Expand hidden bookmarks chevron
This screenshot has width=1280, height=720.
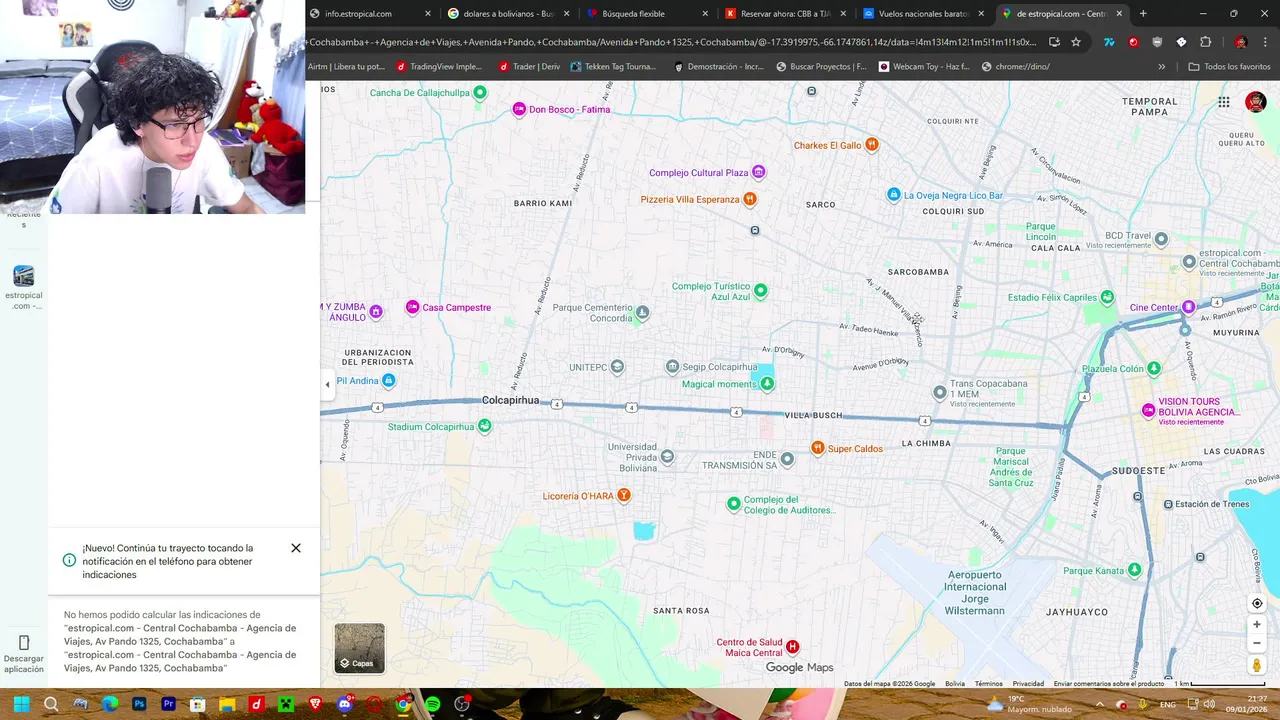[x=1161, y=67]
